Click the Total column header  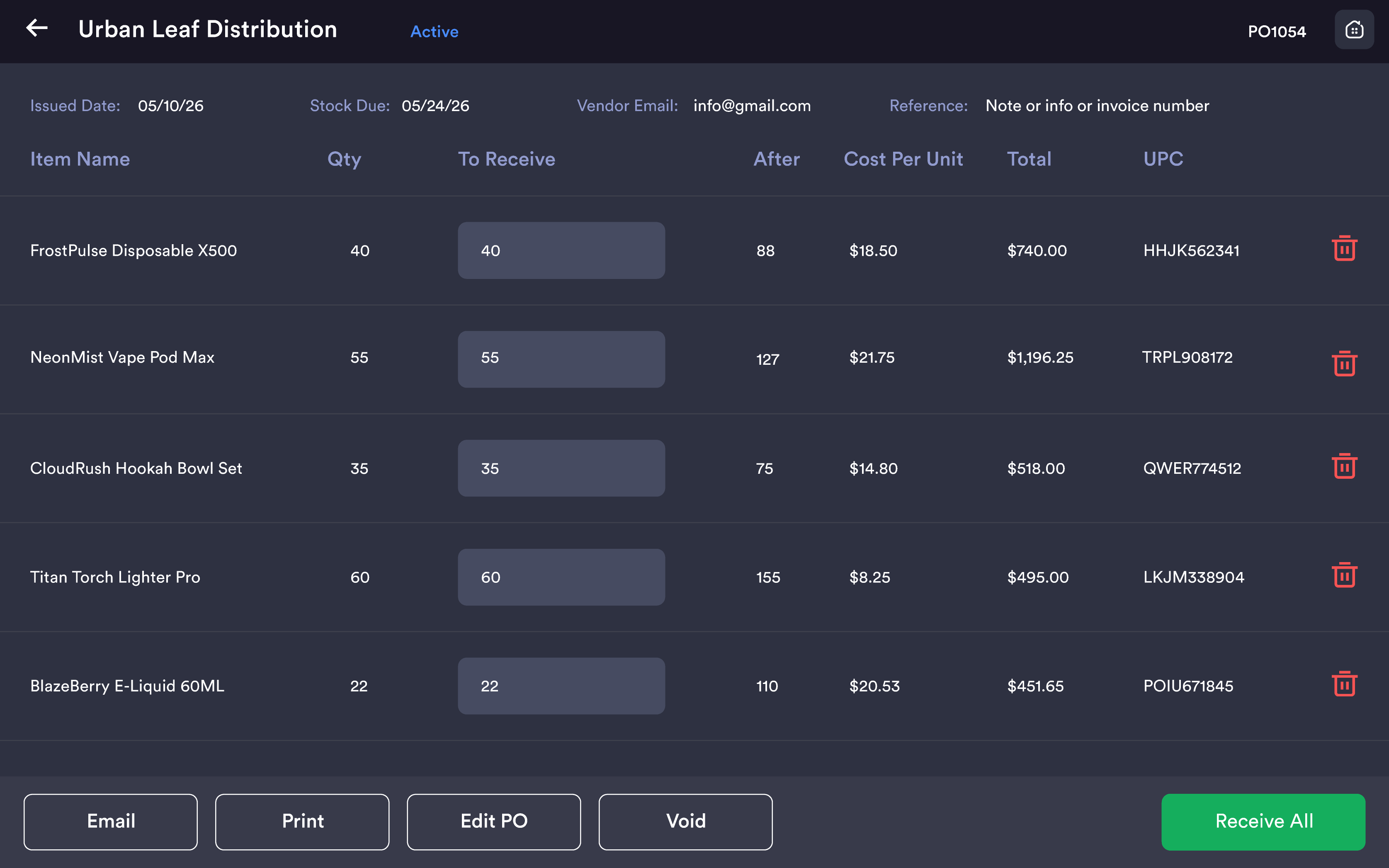[1029, 159]
